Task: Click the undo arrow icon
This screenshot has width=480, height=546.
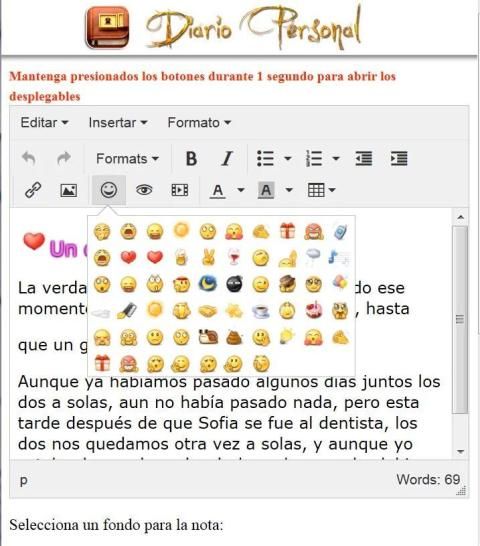Action: click(29, 158)
